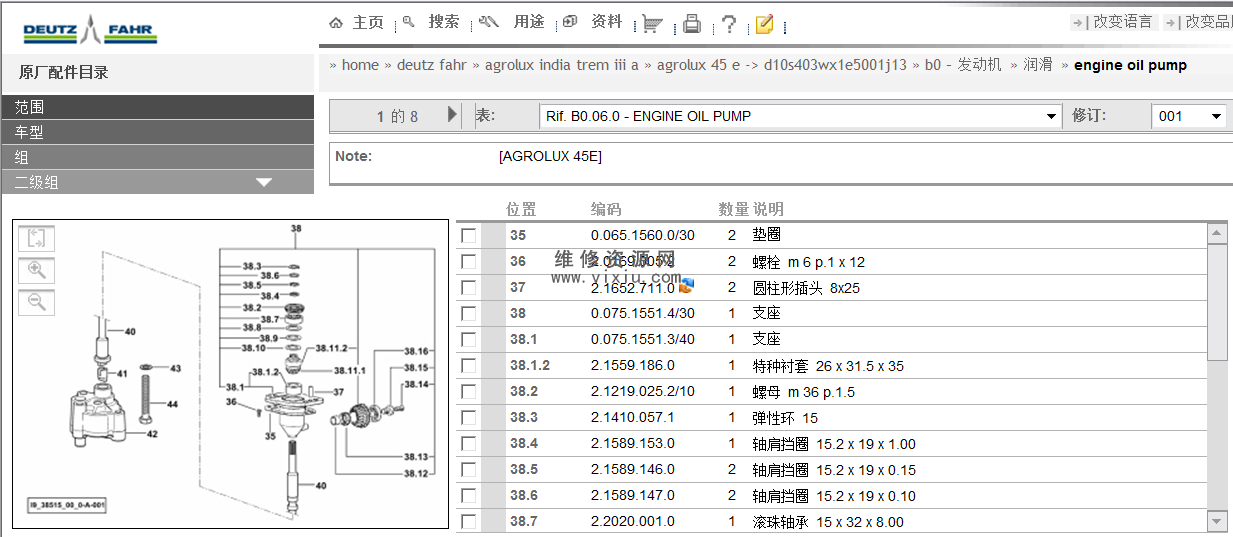Click '润滑' breadcrumb link

1038,65
